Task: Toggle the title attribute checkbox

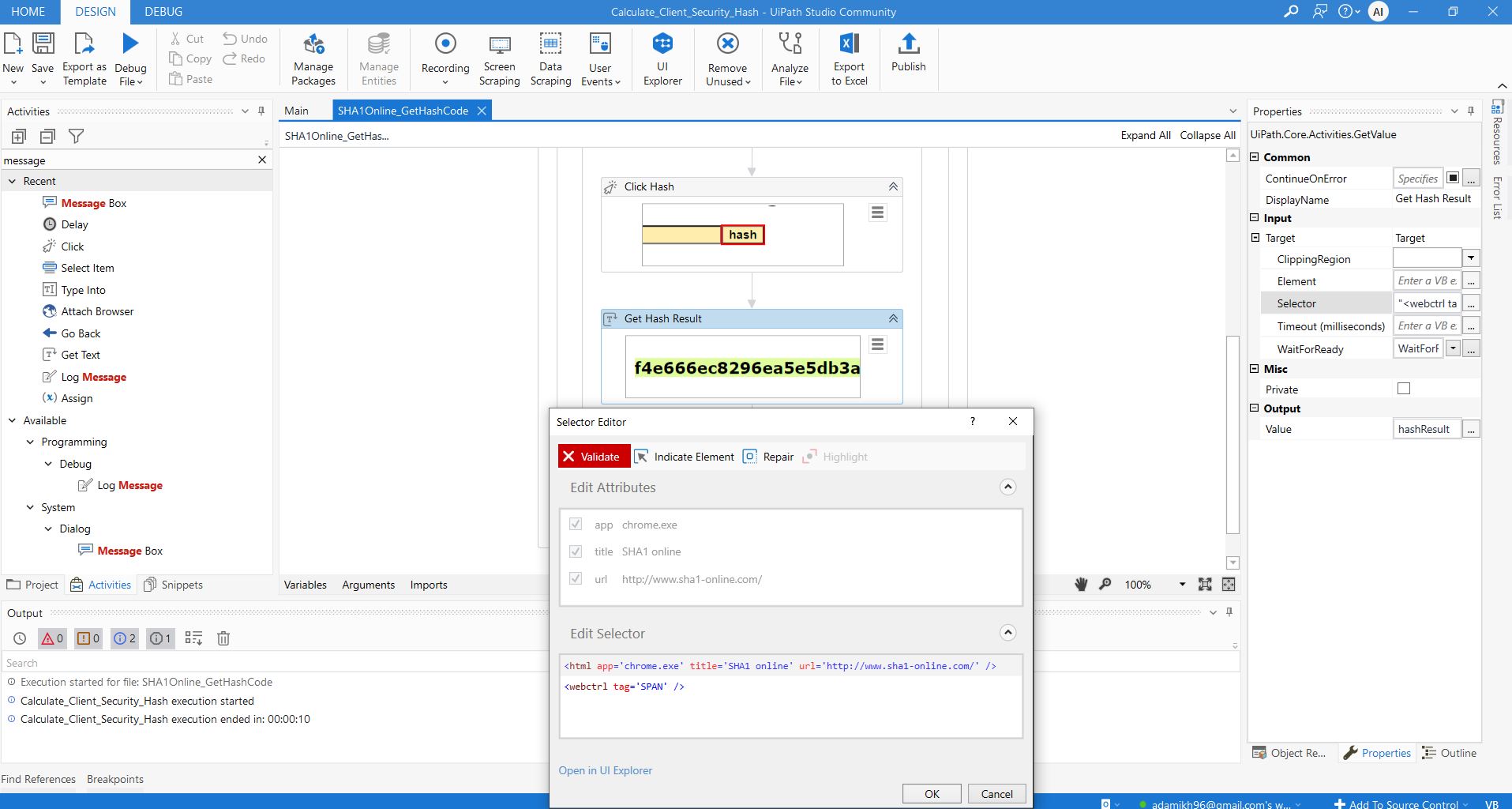Action: point(576,551)
